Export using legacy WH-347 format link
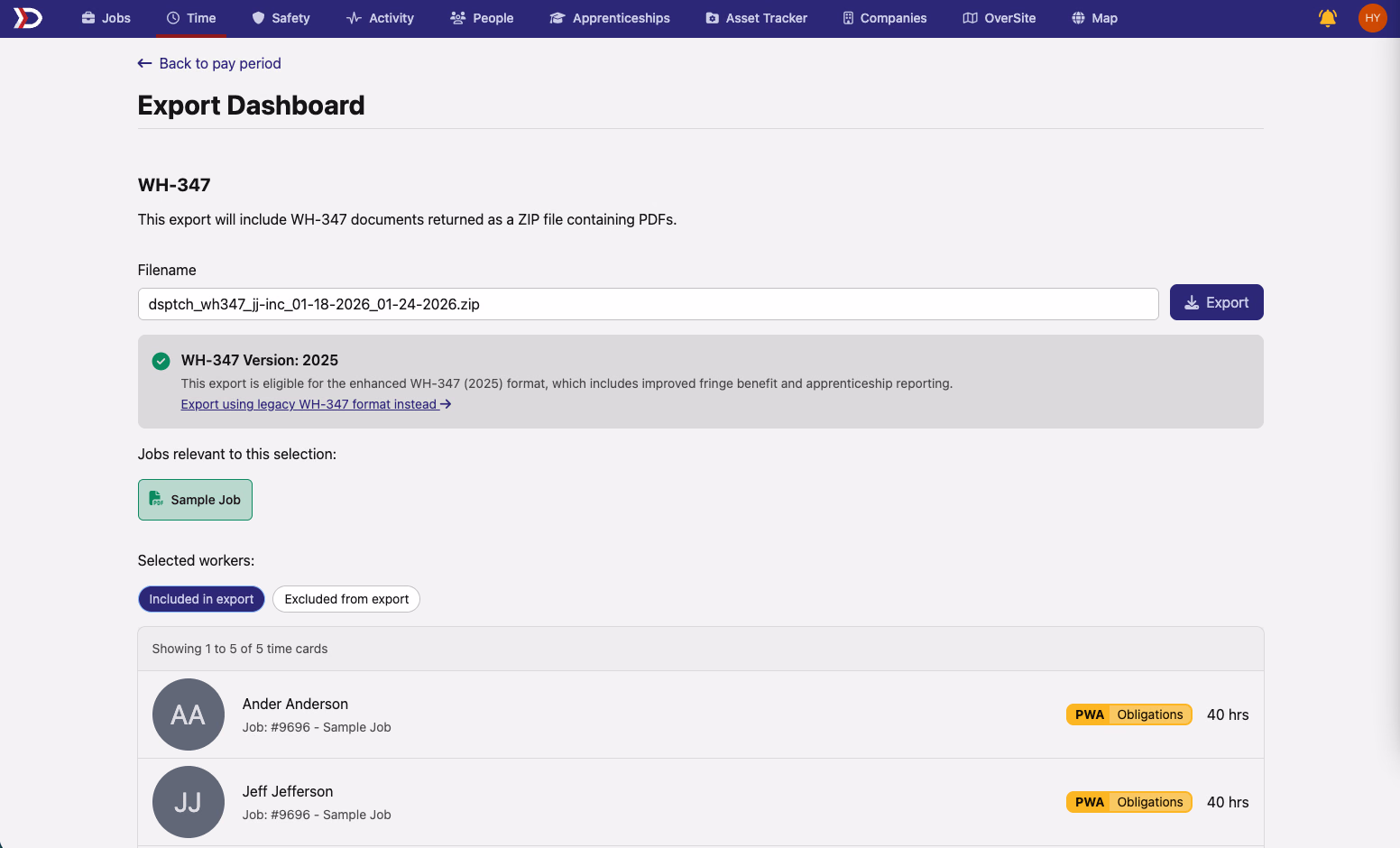Image resolution: width=1400 pixels, height=848 pixels. [x=316, y=404]
